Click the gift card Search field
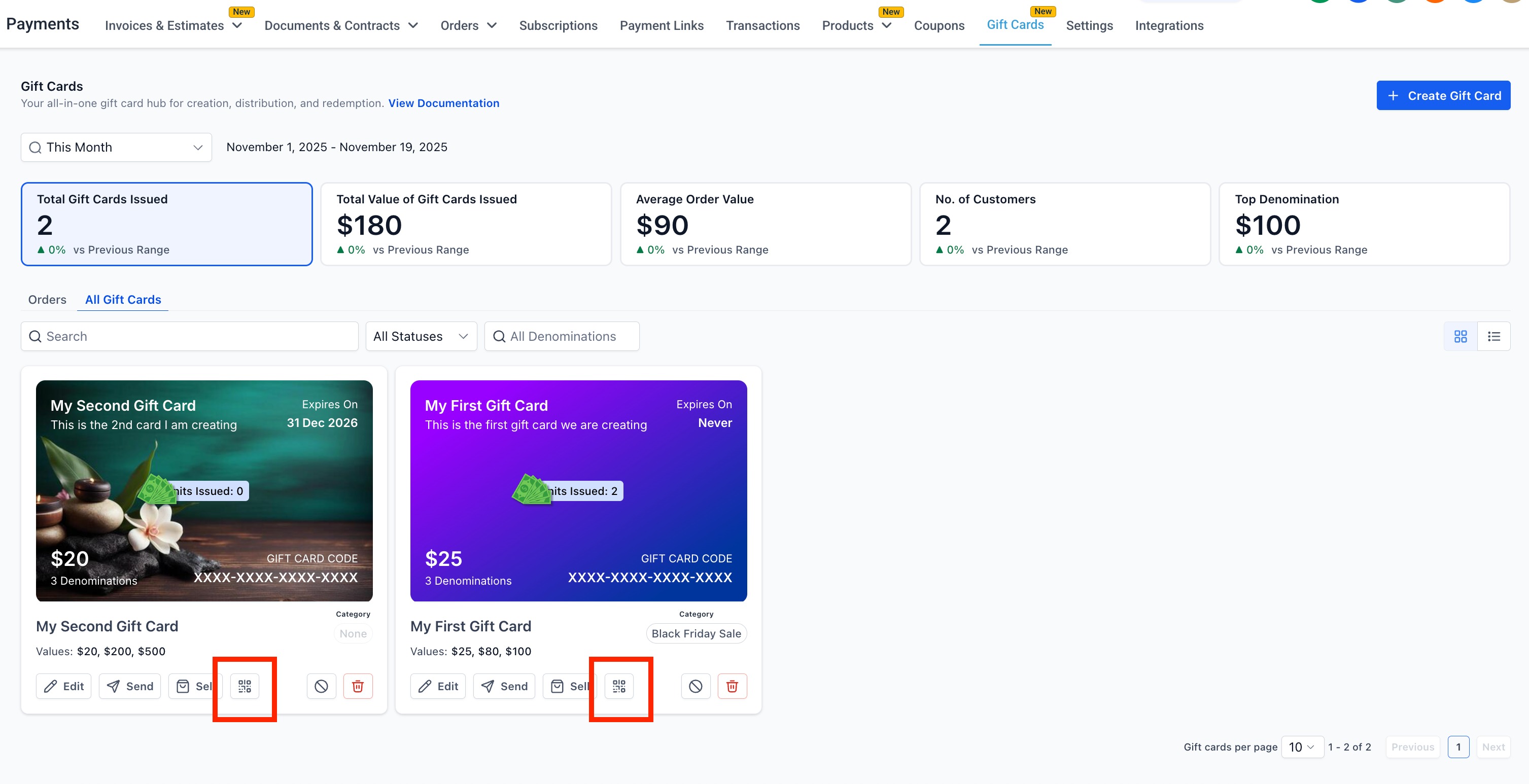This screenshot has width=1529, height=784. 190,337
